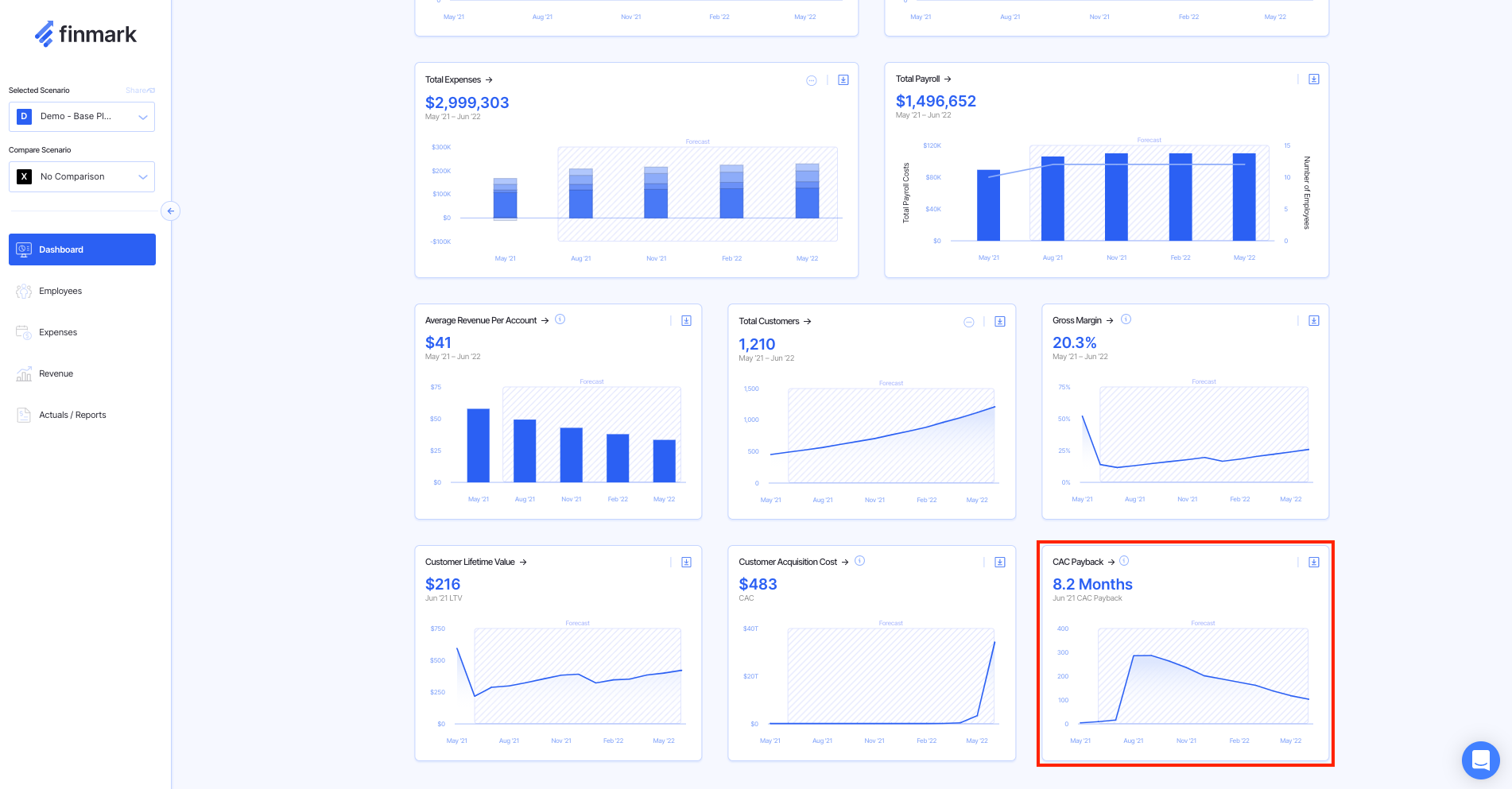Open options menu on Total Expenses card
The height and width of the screenshot is (789, 1512).
pyautogui.click(x=812, y=80)
